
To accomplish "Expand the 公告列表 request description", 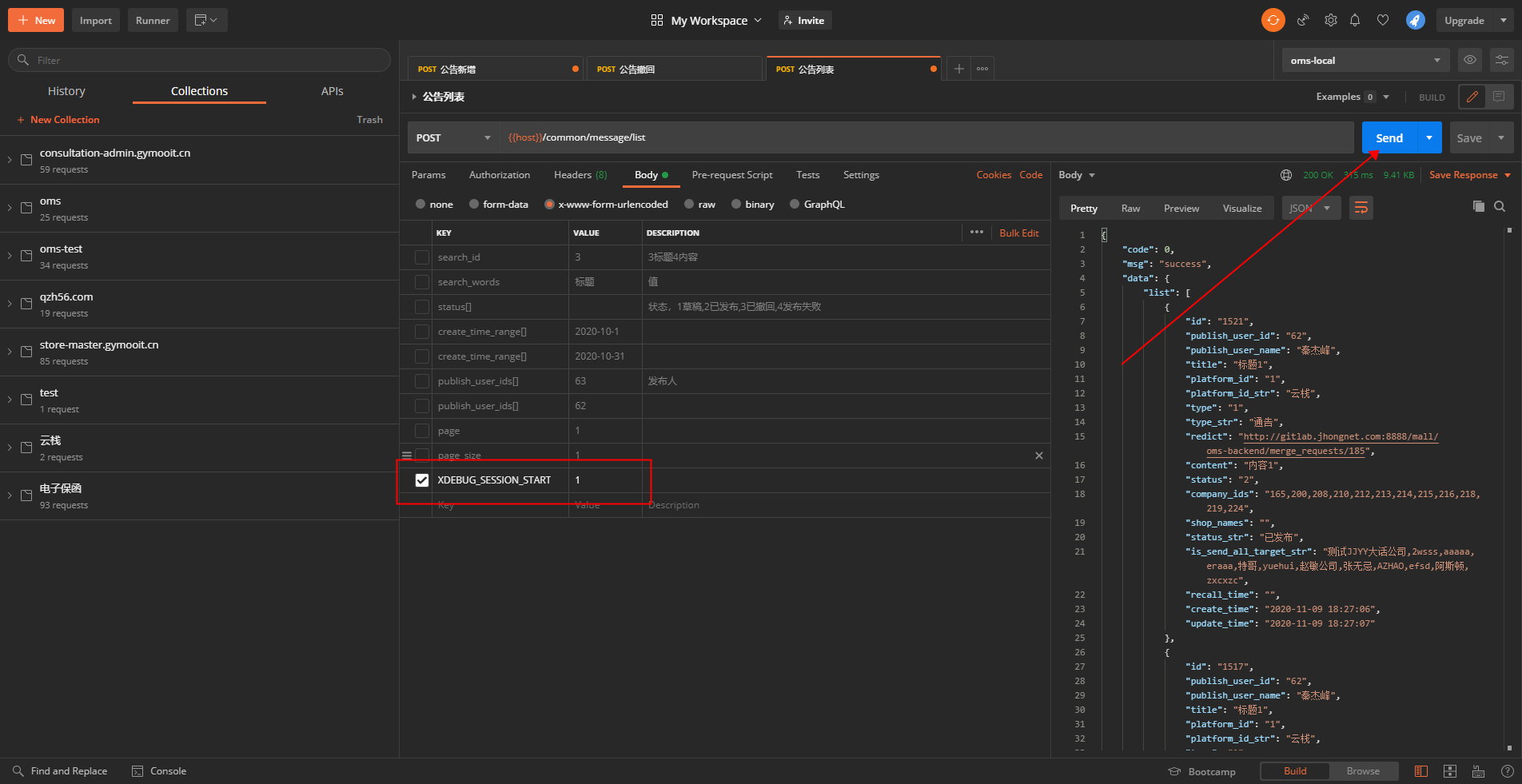I will 414,97.
